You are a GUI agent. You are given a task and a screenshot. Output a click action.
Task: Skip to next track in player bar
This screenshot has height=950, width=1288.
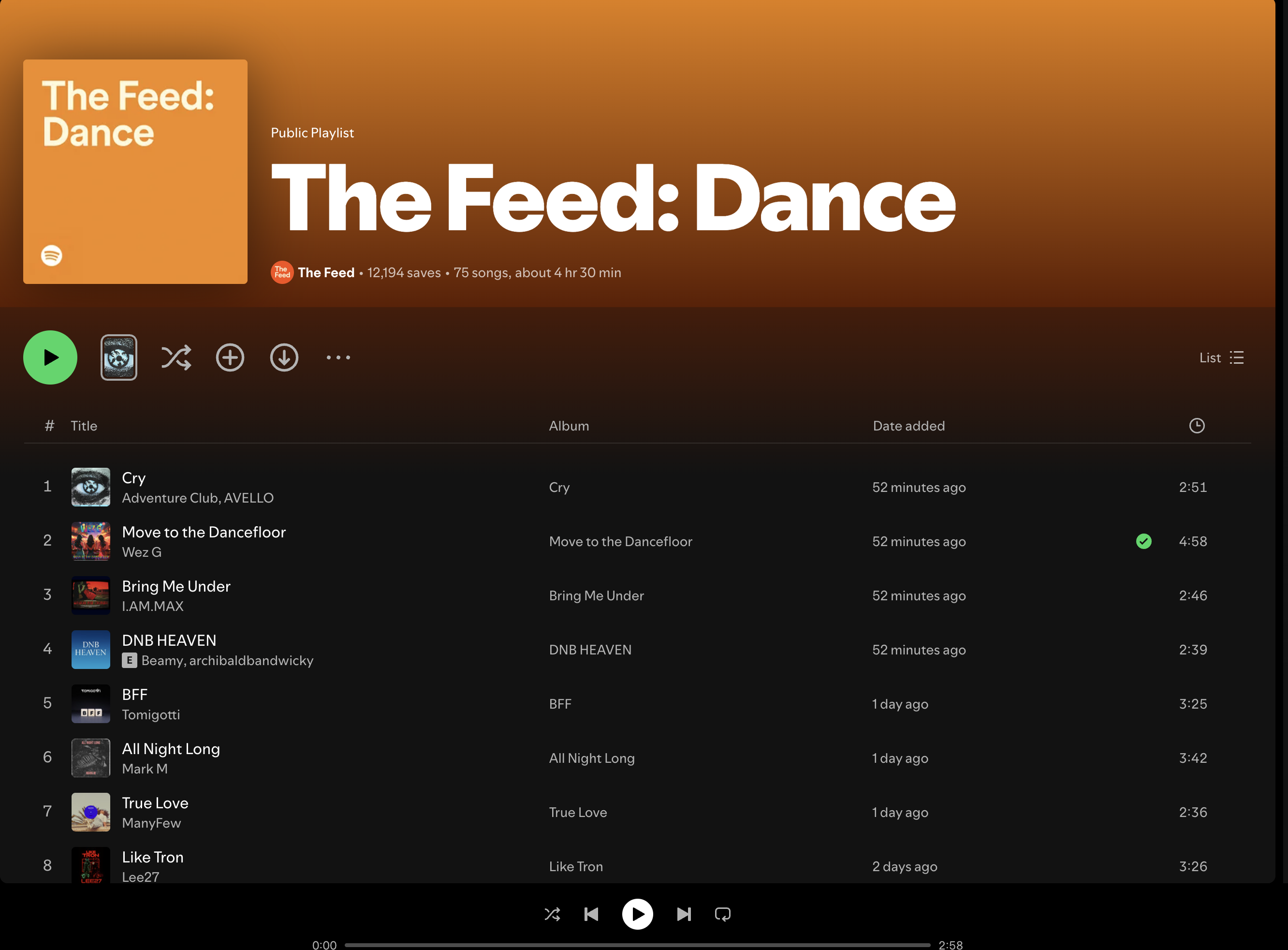pyautogui.click(x=683, y=914)
